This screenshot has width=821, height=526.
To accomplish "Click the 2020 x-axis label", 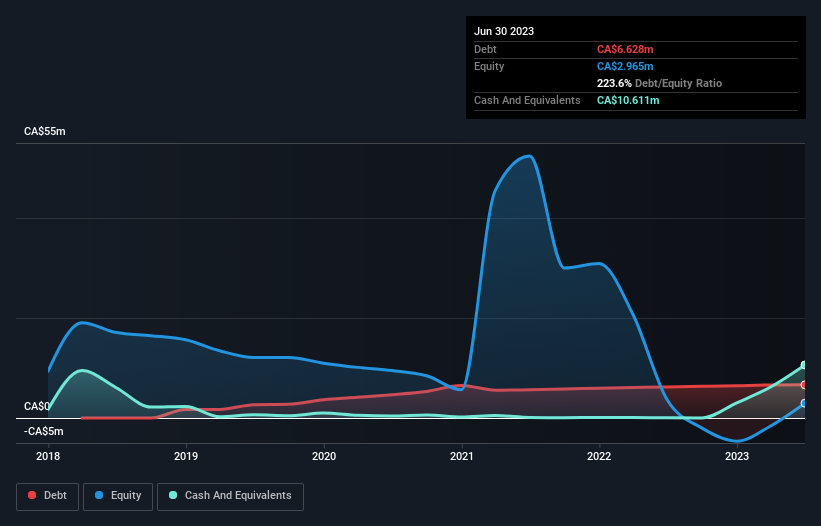I will coord(324,456).
